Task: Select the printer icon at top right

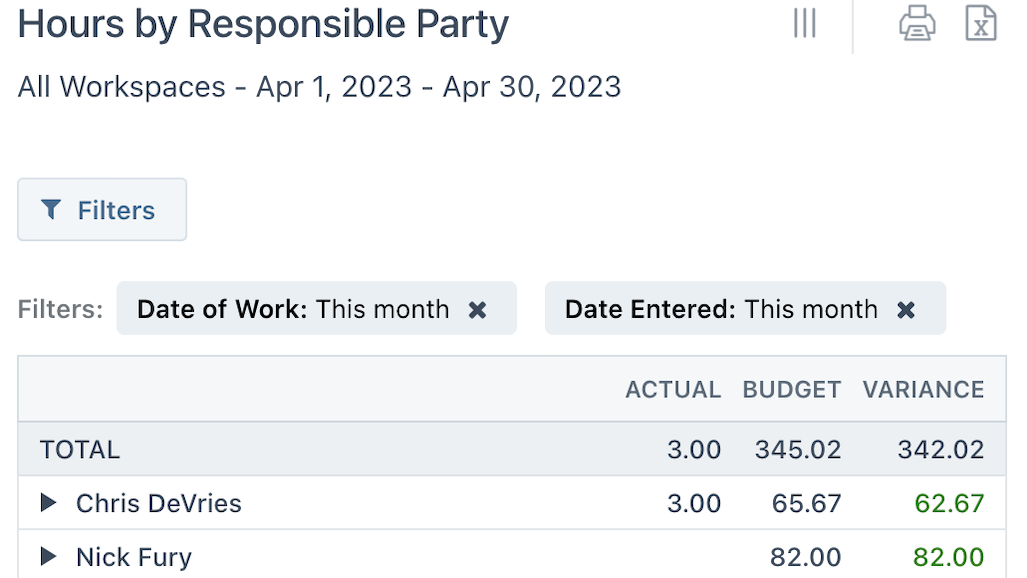Action: point(919,22)
